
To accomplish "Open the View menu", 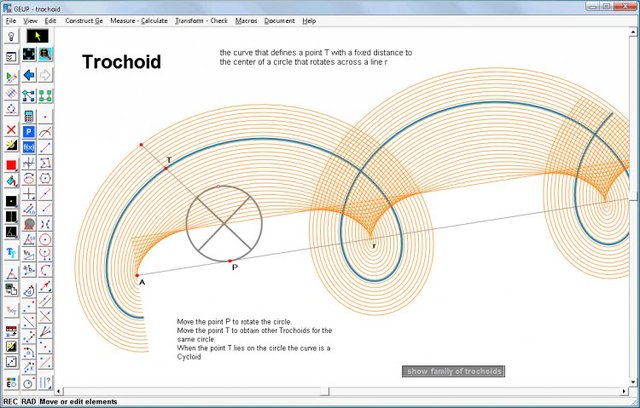I will tap(30, 21).
